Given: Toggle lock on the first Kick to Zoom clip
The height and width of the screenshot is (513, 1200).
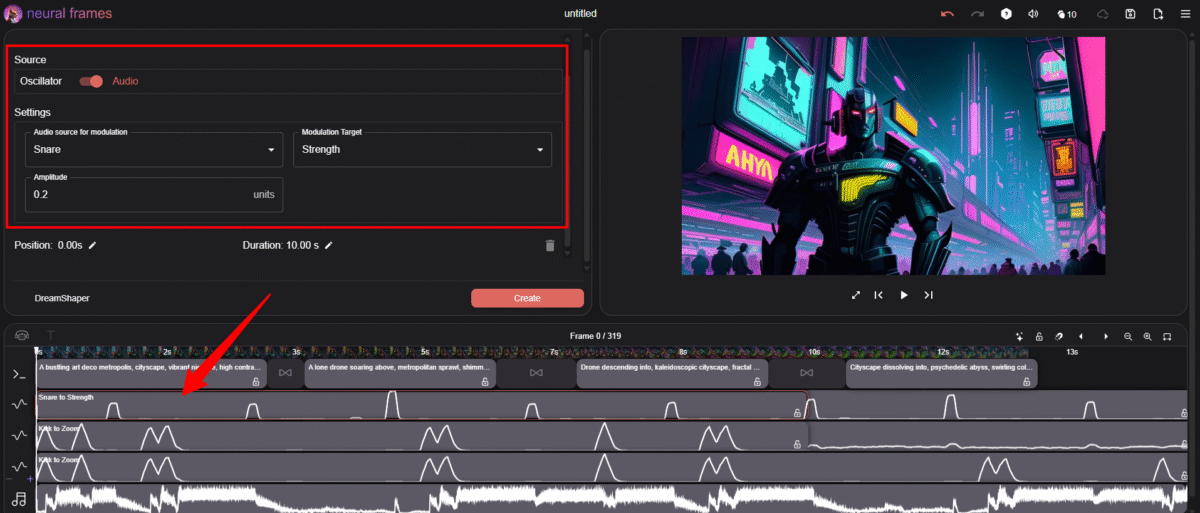Looking at the screenshot, I should (797, 443).
